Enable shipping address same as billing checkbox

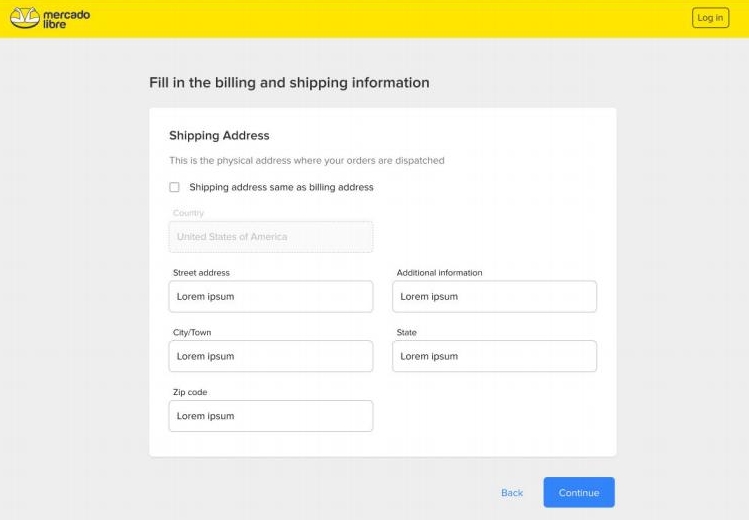click(174, 187)
